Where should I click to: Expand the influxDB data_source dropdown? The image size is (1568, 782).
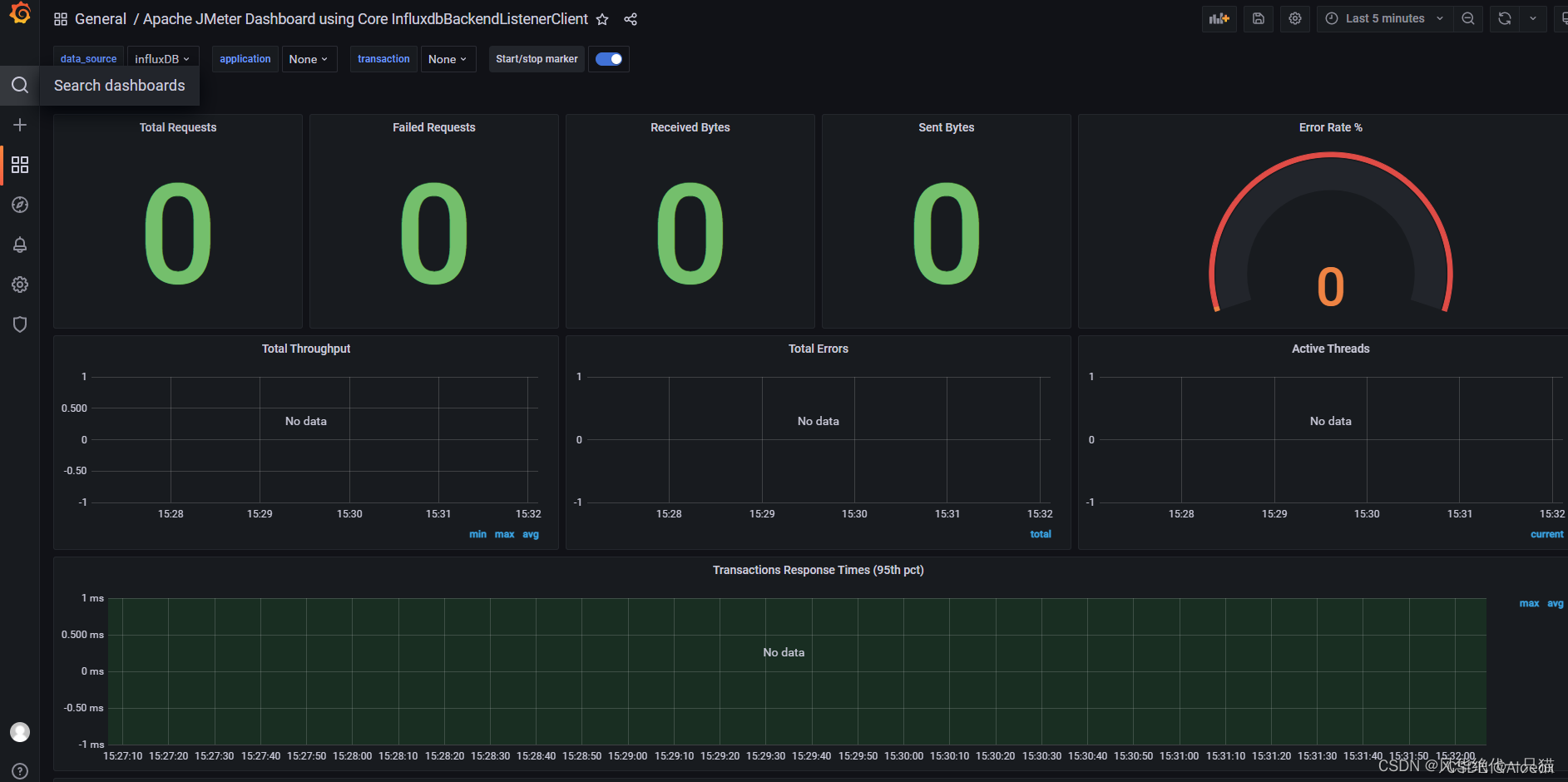[x=162, y=58]
